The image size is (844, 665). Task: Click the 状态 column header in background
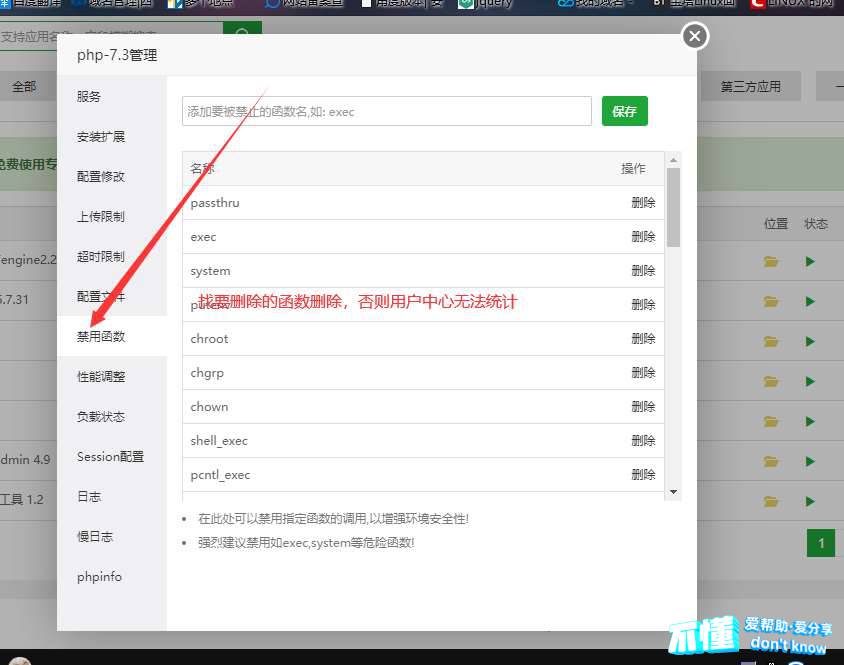pyautogui.click(x=816, y=223)
